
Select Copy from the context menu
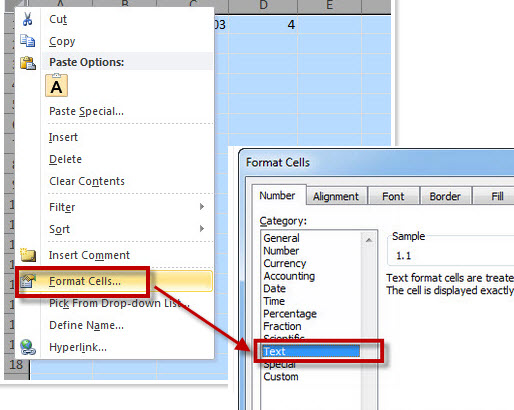coord(62,41)
